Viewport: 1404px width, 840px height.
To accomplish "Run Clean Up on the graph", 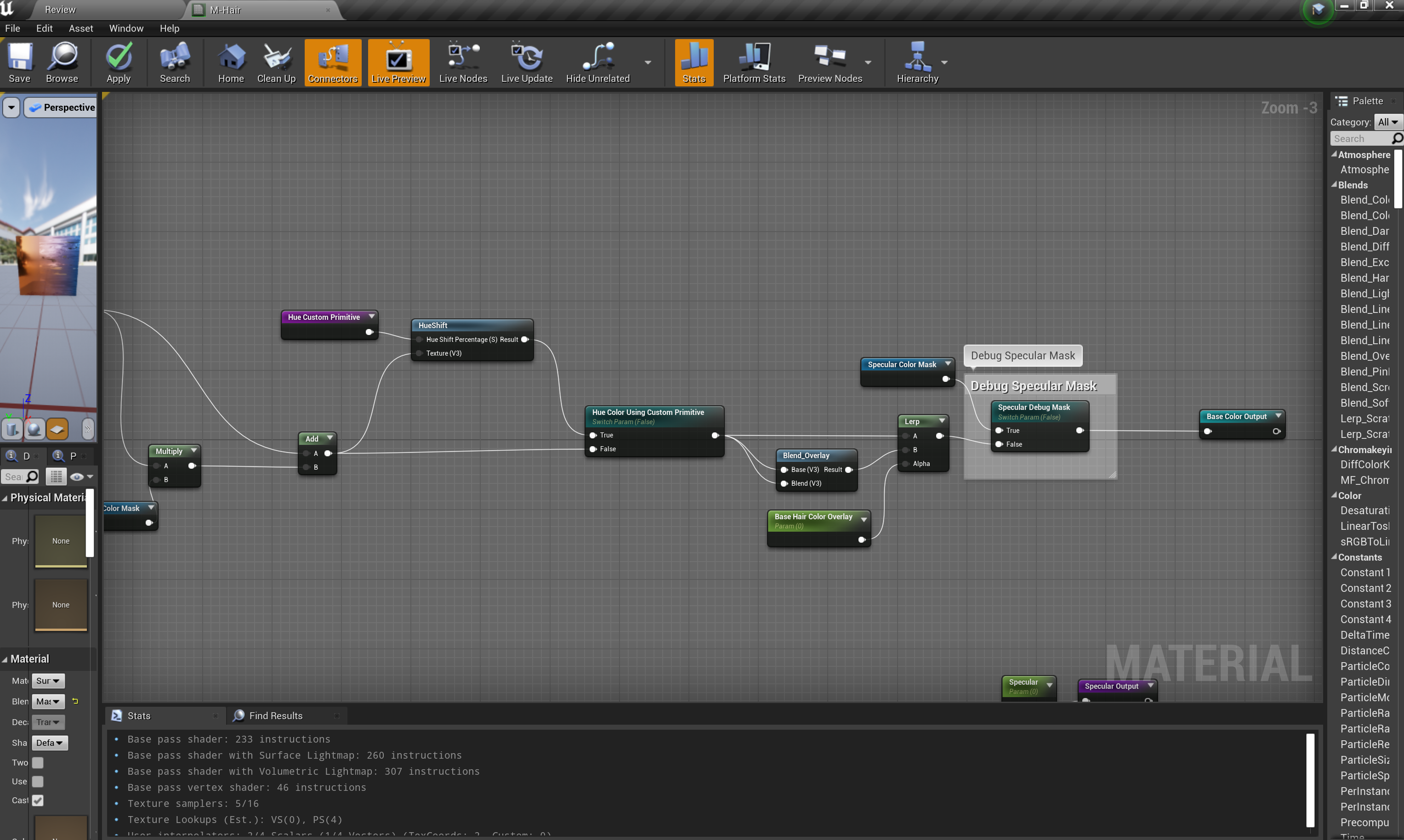I will click(276, 63).
